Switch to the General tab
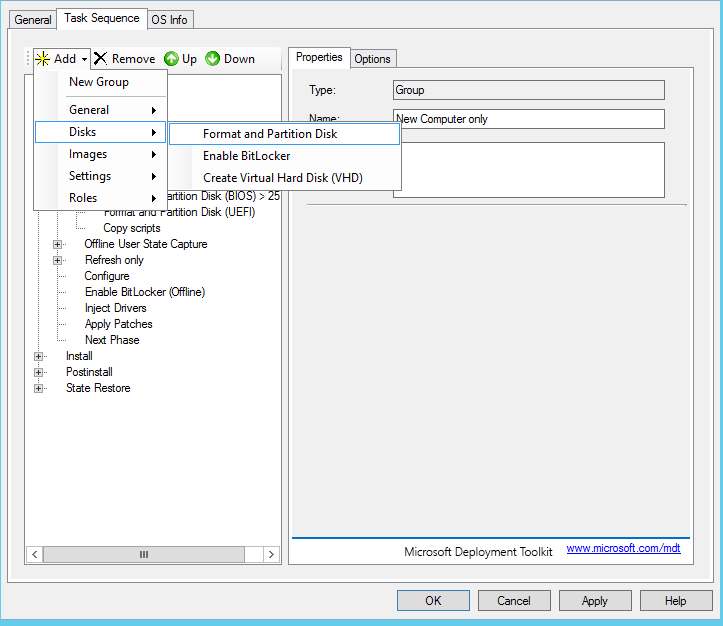The image size is (723, 626). 32,20
